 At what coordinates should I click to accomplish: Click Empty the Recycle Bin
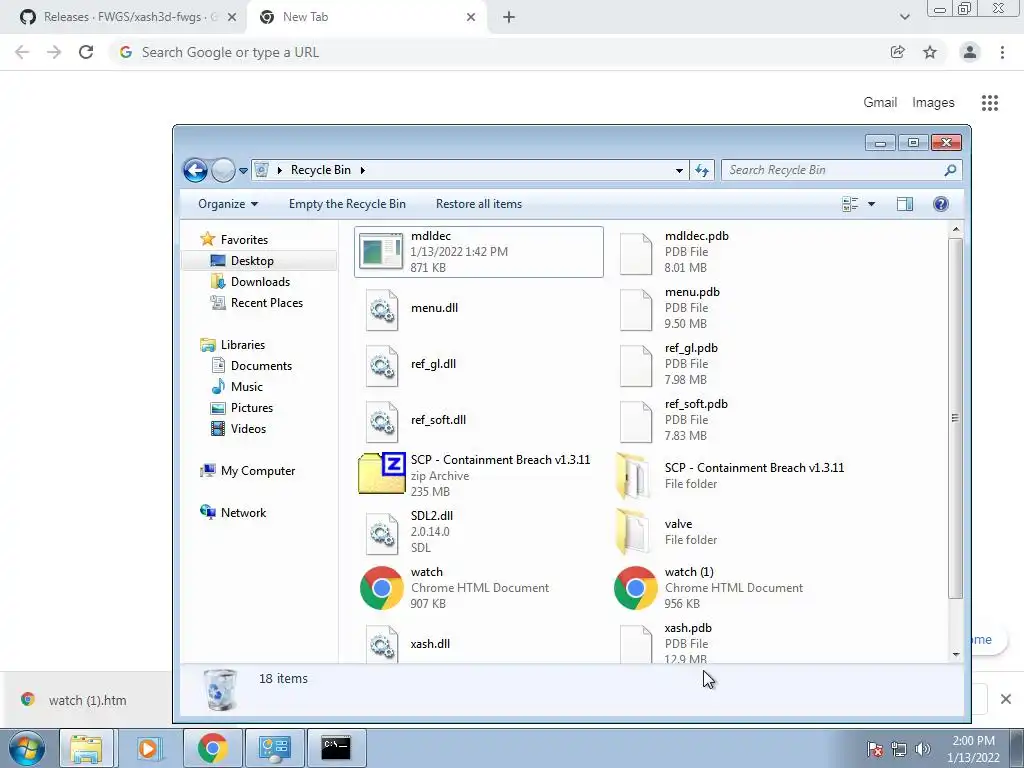[x=347, y=204]
